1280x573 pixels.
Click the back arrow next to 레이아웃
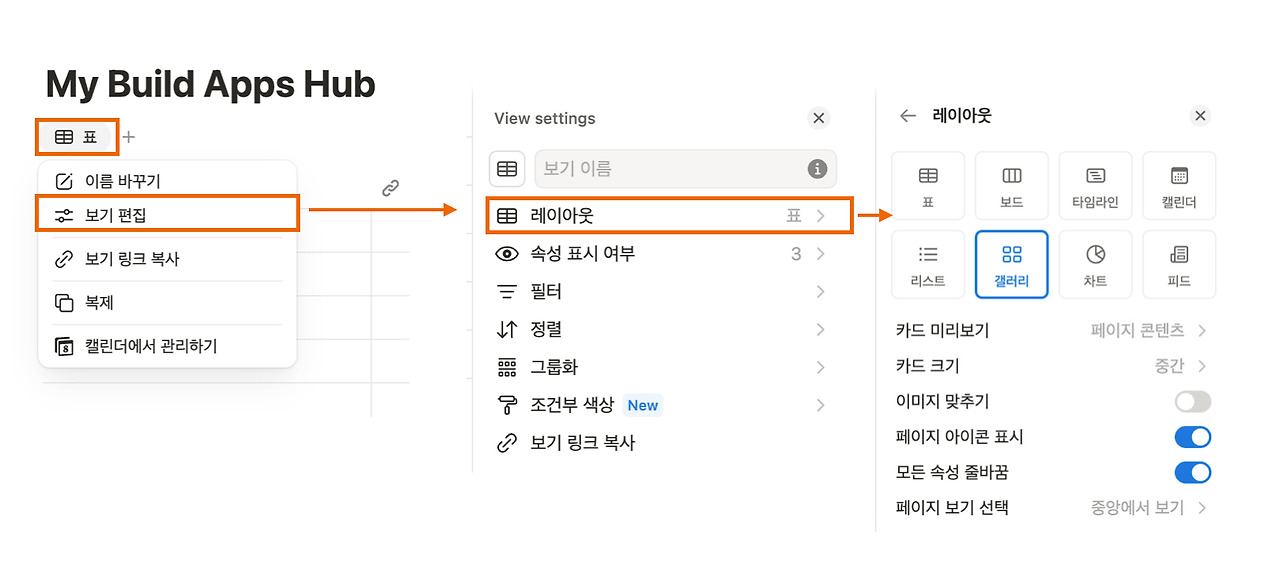point(907,116)
